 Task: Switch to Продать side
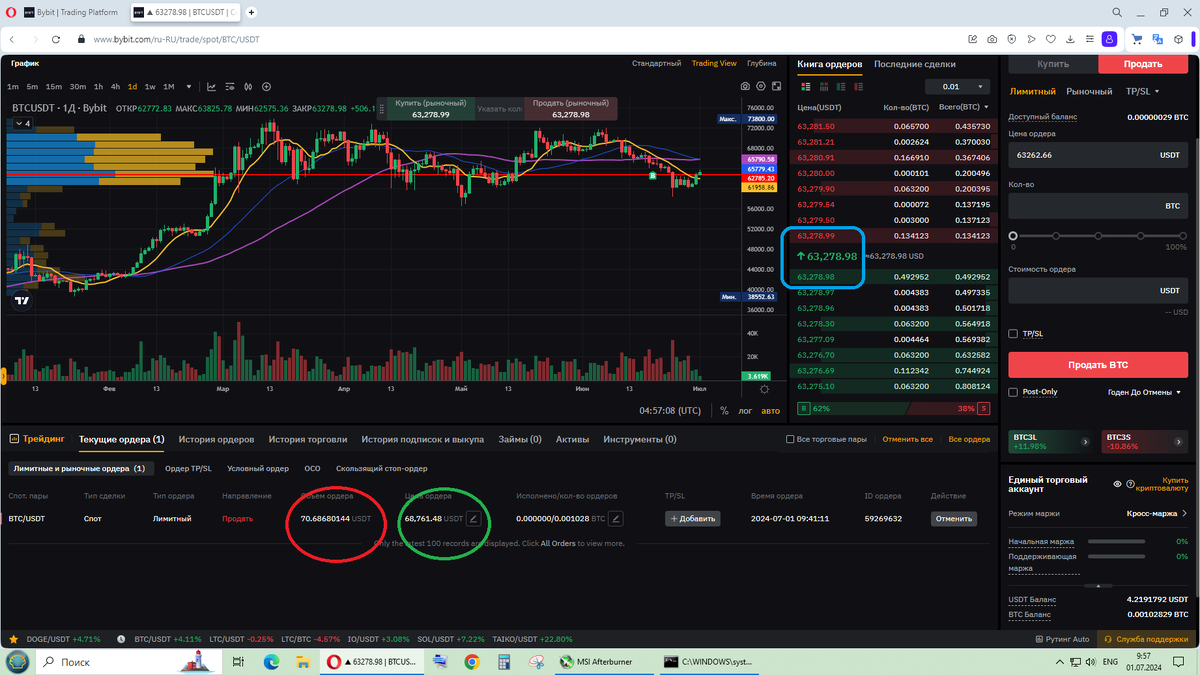(1143, 63)
